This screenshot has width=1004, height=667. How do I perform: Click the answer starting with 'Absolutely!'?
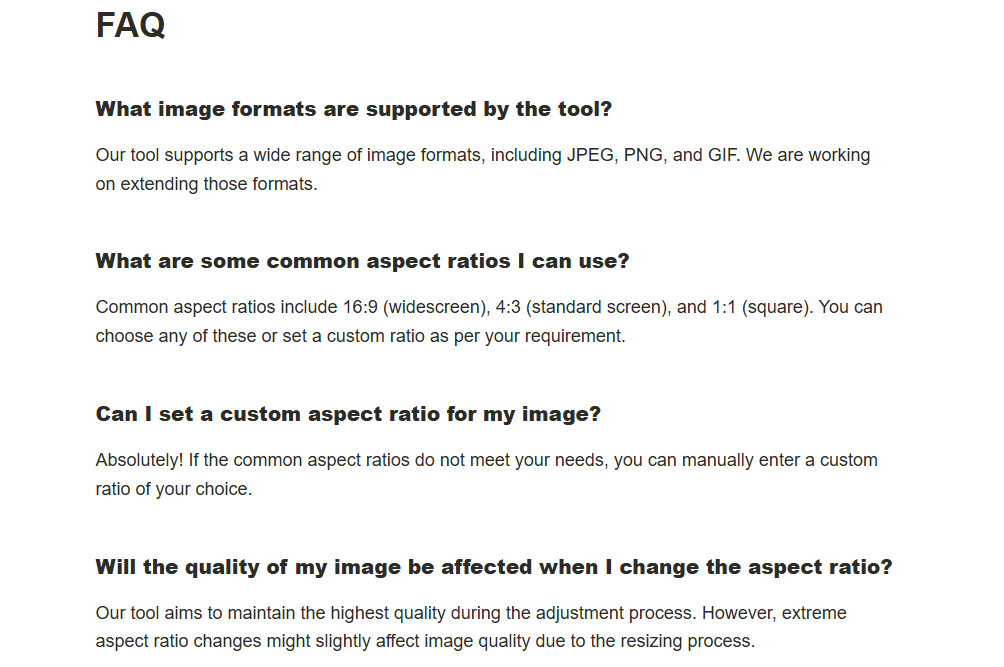click(x=487, y=474)
